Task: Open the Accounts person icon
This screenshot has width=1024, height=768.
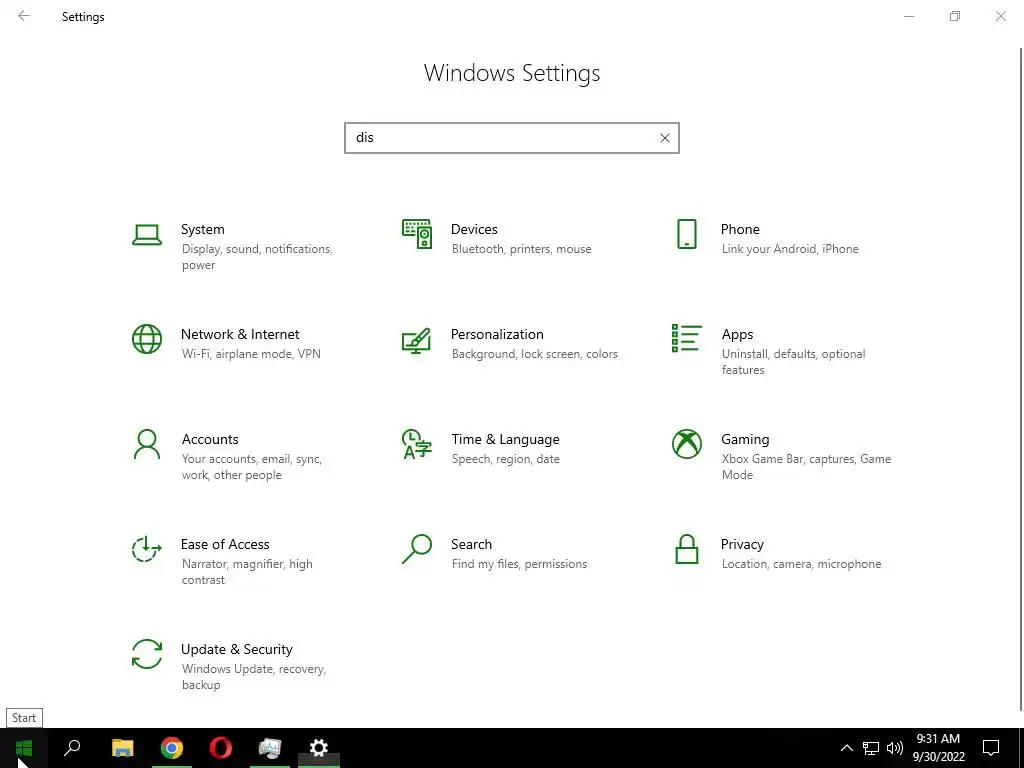Action: point(147,444)
